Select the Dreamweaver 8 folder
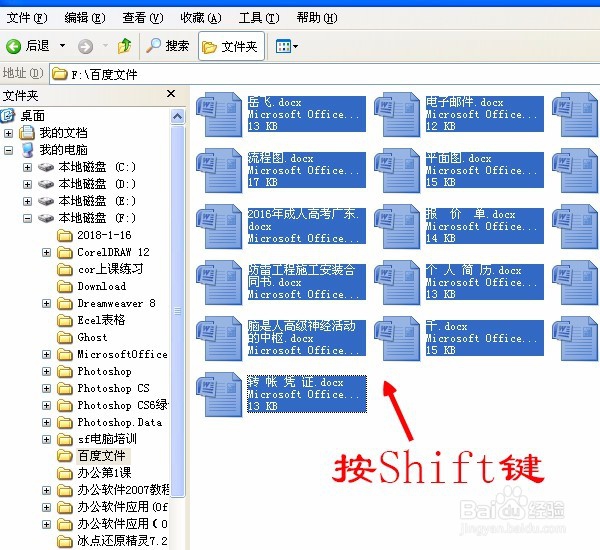The width and height of the screenshot is (600, 550). click(x=116, y=303)
